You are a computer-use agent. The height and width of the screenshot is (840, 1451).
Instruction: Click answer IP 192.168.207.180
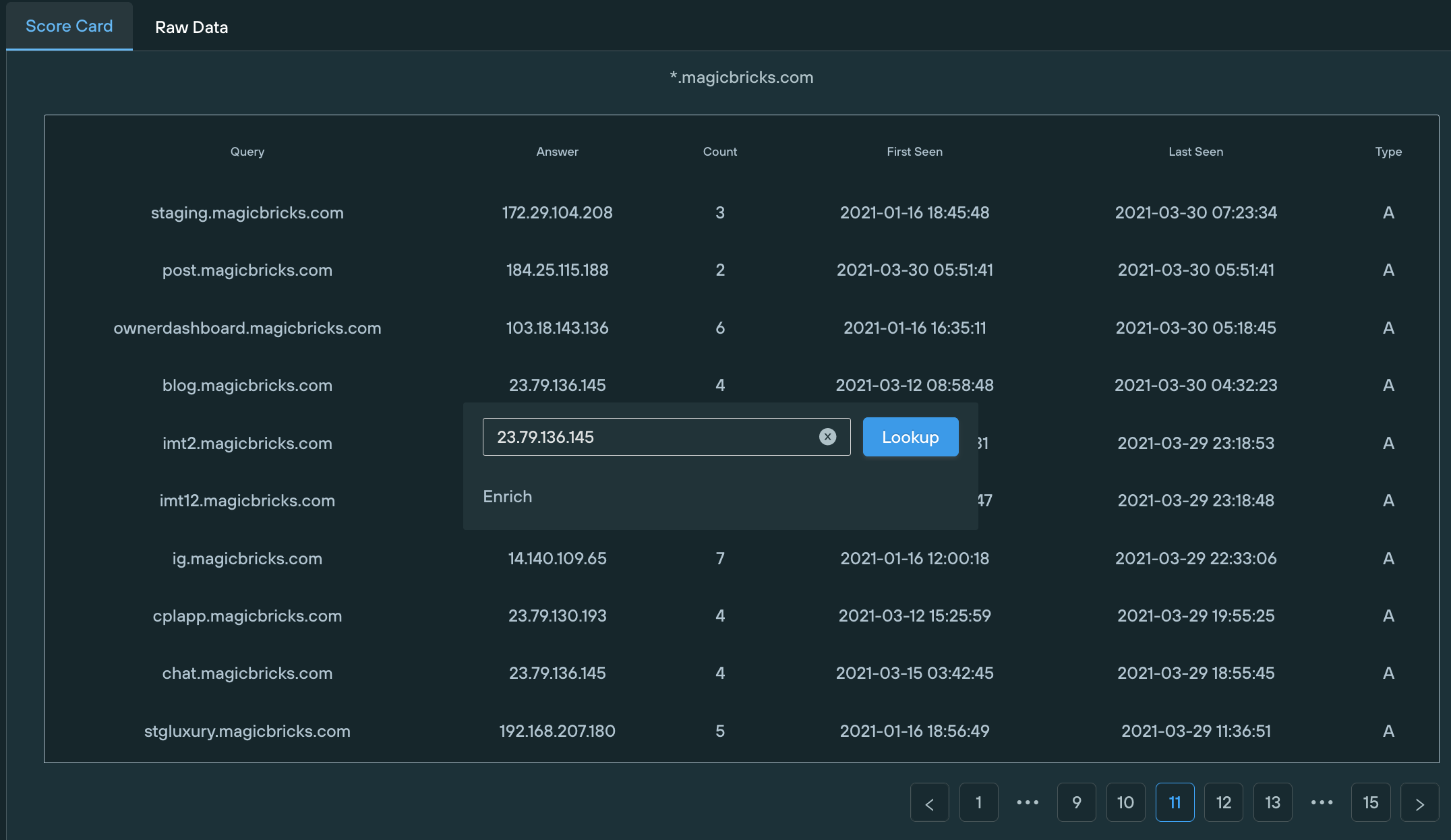pos(558,731)
